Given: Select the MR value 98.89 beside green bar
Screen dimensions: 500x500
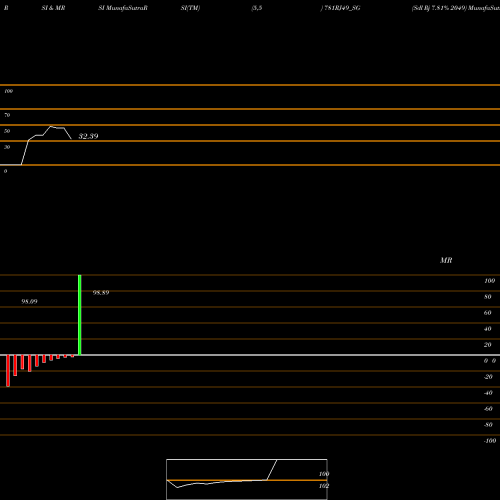Looking at the screenshot, I should pos(101,293).
